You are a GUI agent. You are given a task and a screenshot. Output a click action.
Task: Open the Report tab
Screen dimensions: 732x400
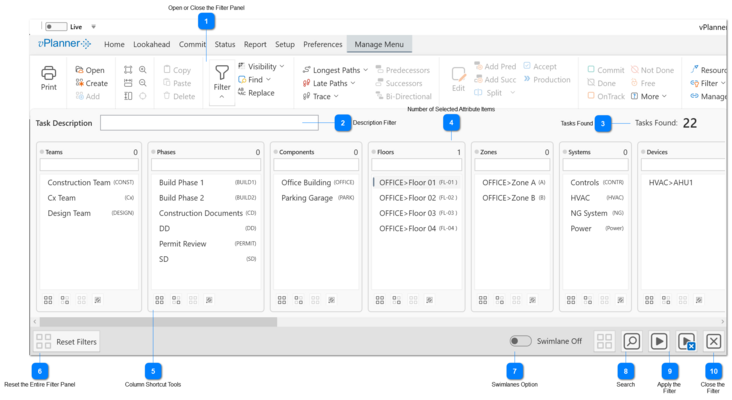255,44
